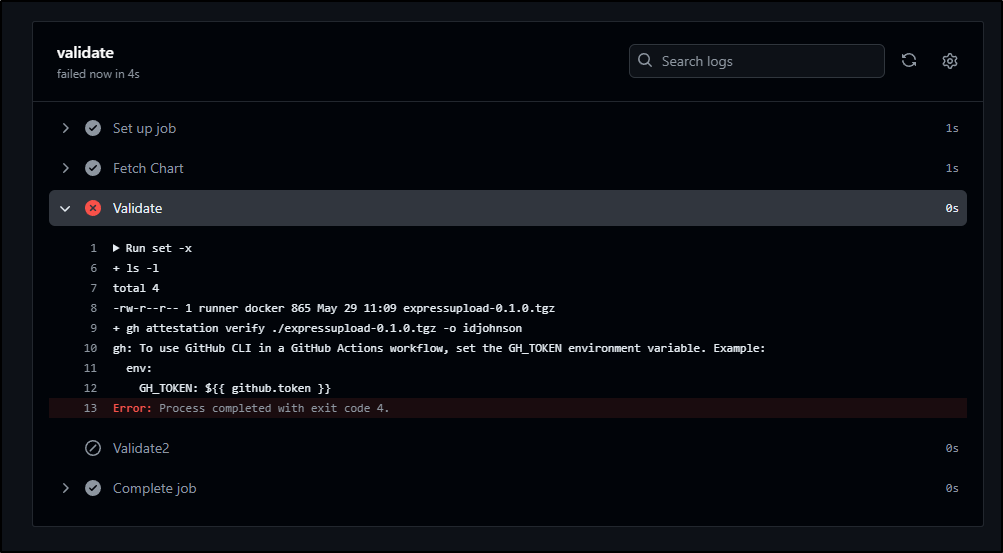Click the red failed status icon for Validate
This screenshot has width=1003, height=553.
pyautogui.click(x=93, y=208)
